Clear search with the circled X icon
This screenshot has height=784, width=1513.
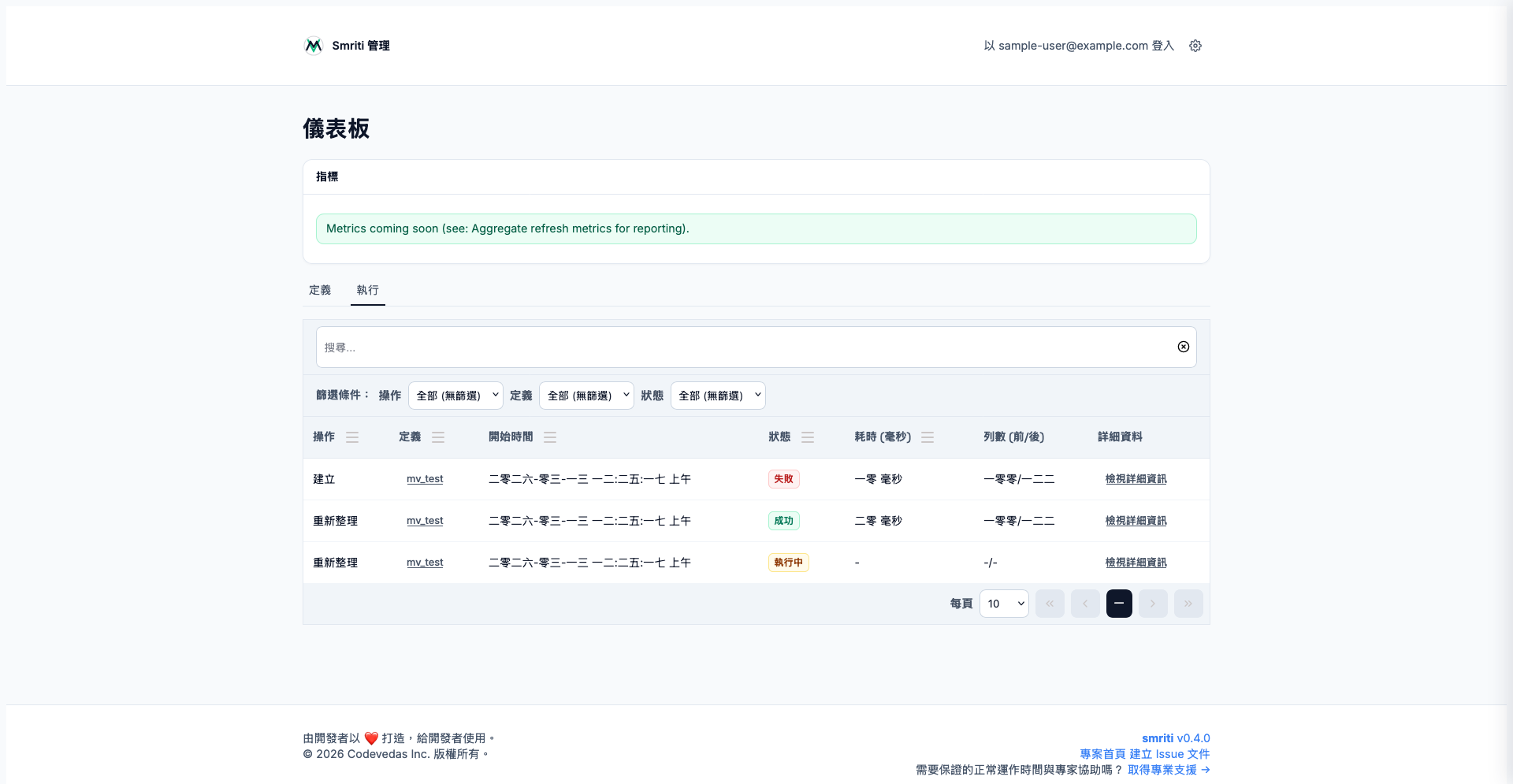(1183, 347)
